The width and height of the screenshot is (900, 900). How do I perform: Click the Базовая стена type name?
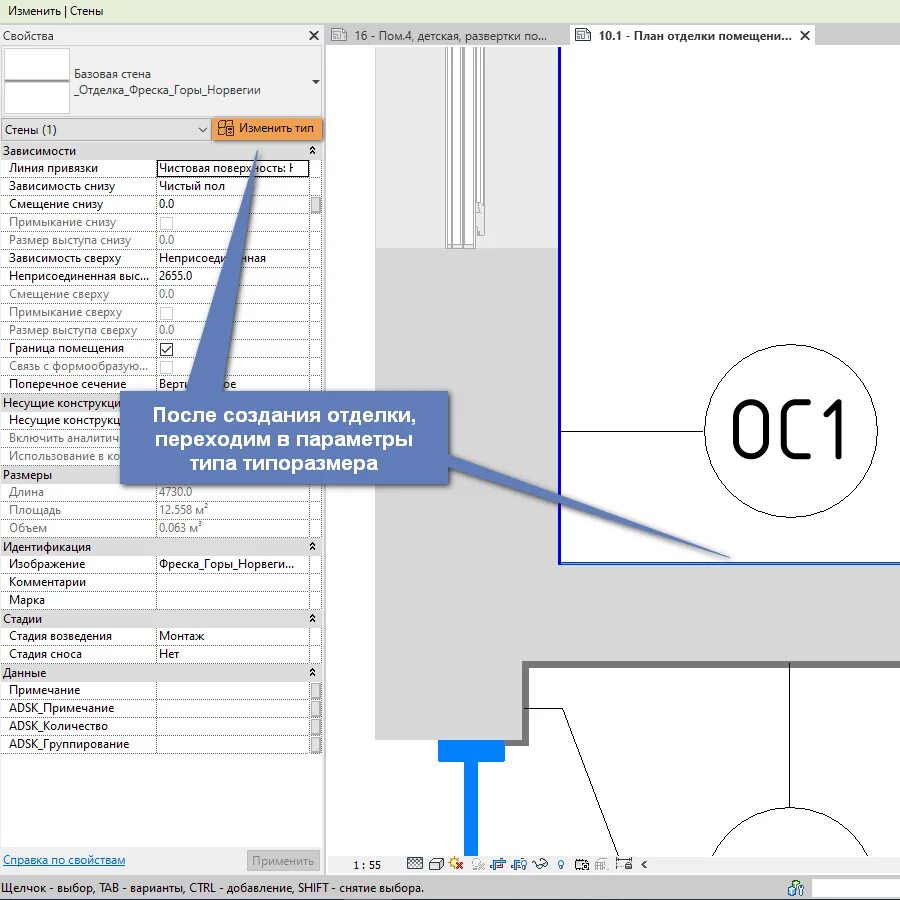(112, 74)
